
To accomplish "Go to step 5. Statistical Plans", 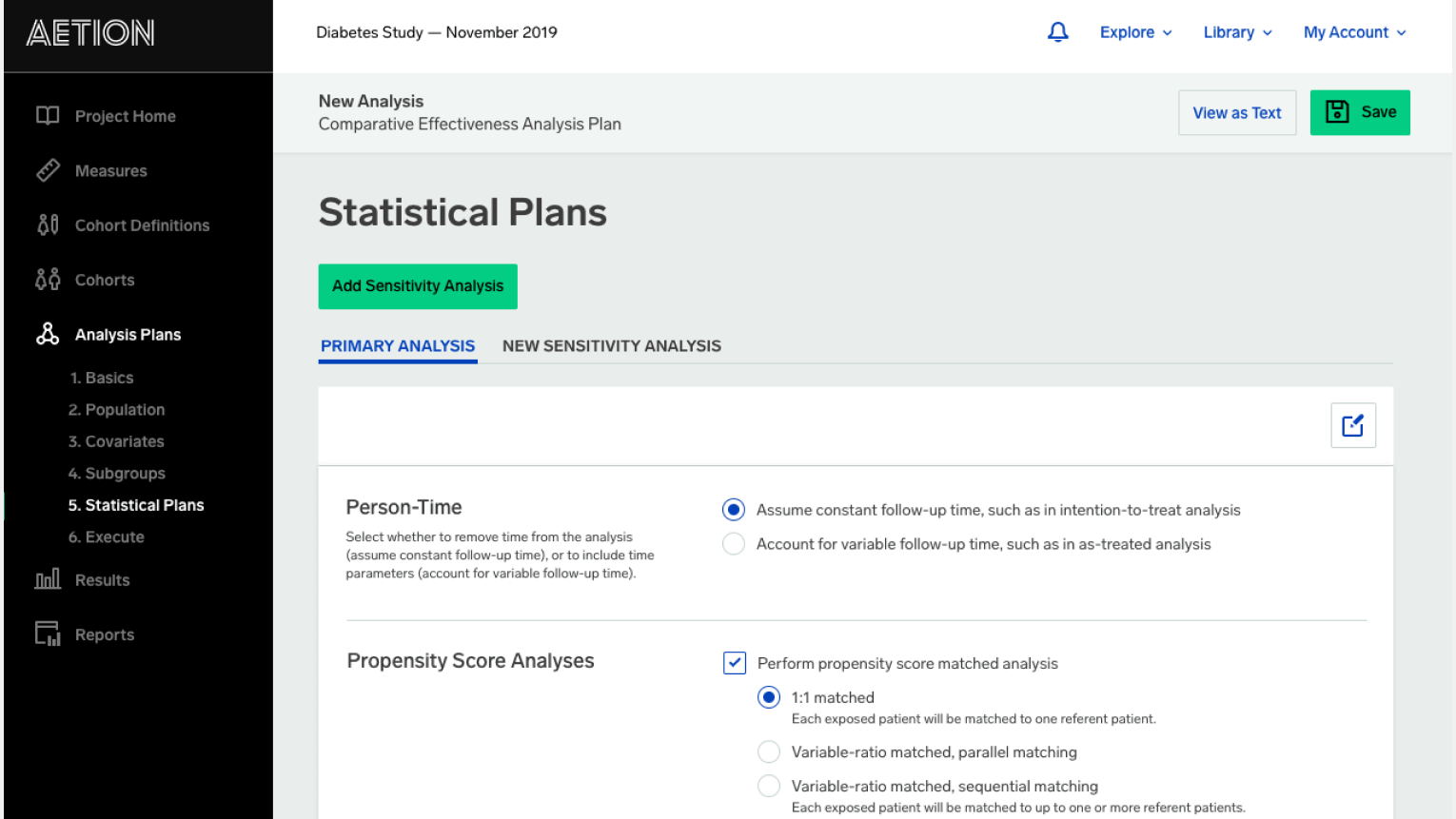I will tap(136, 505).
